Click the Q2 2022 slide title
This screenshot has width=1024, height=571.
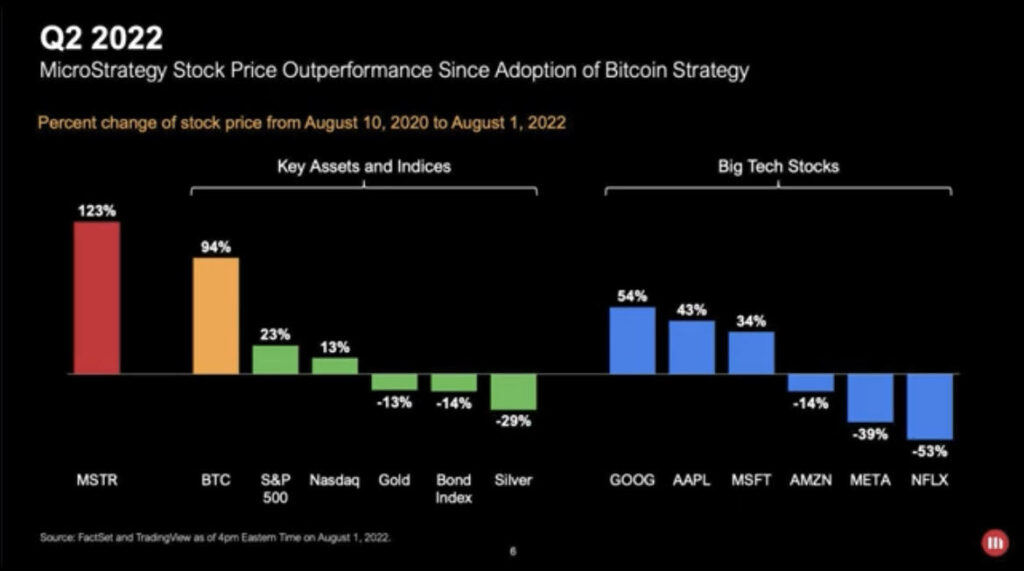[100, 39]
